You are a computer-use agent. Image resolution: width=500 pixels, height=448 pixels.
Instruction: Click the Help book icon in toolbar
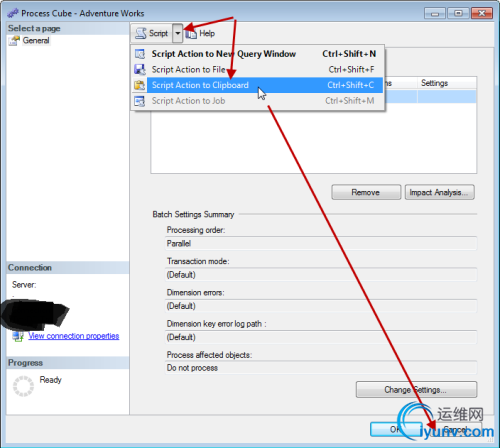coord(191,34)
